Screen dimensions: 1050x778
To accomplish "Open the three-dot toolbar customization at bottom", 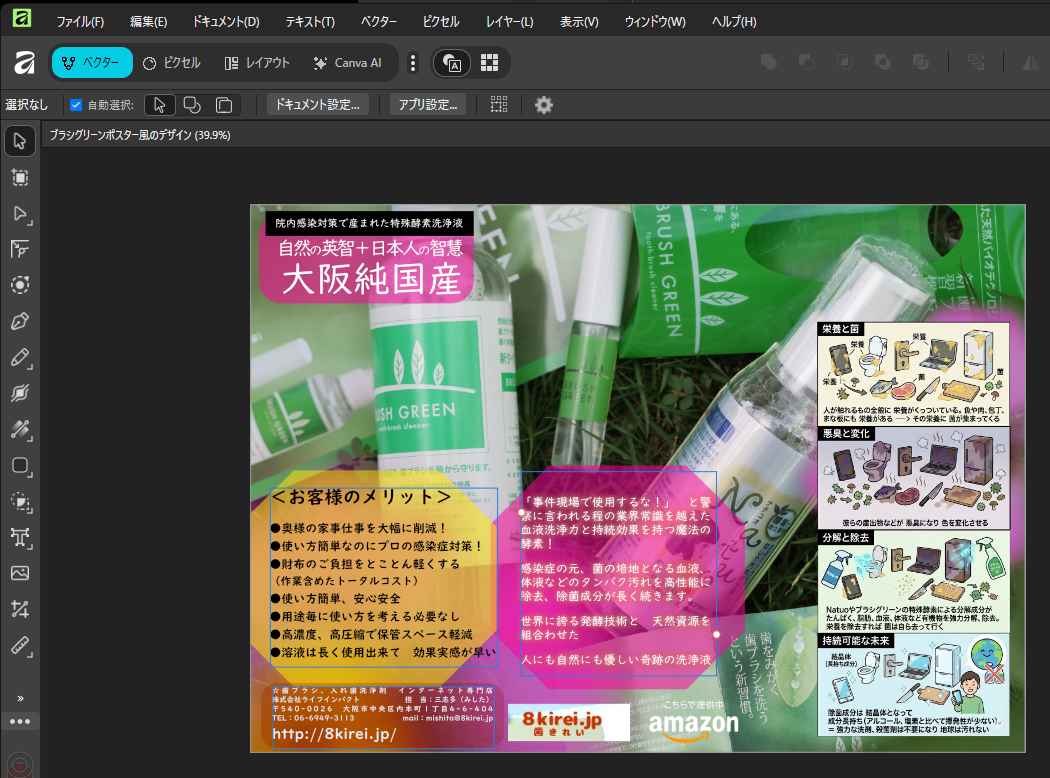I will coord(19,721).
